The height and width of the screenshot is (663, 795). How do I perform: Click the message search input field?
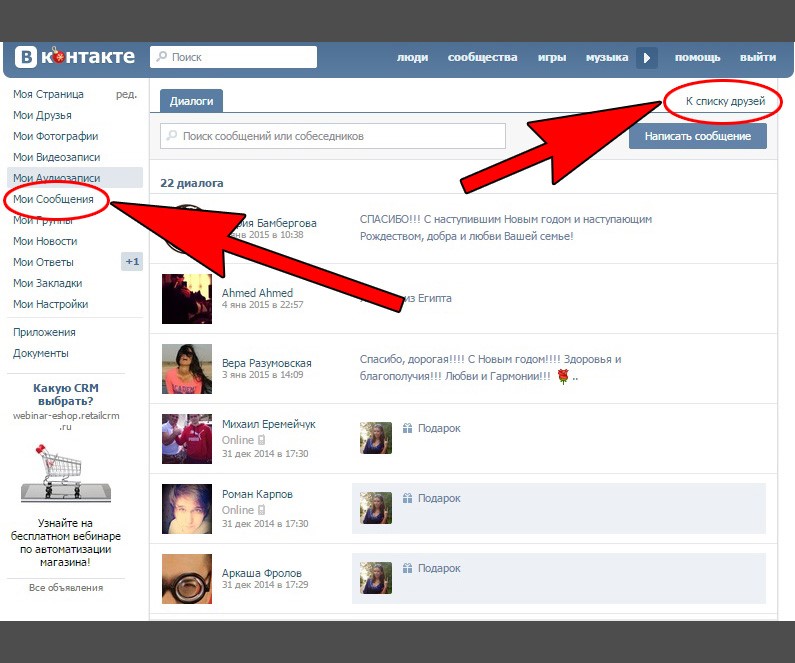pos(333,136)
